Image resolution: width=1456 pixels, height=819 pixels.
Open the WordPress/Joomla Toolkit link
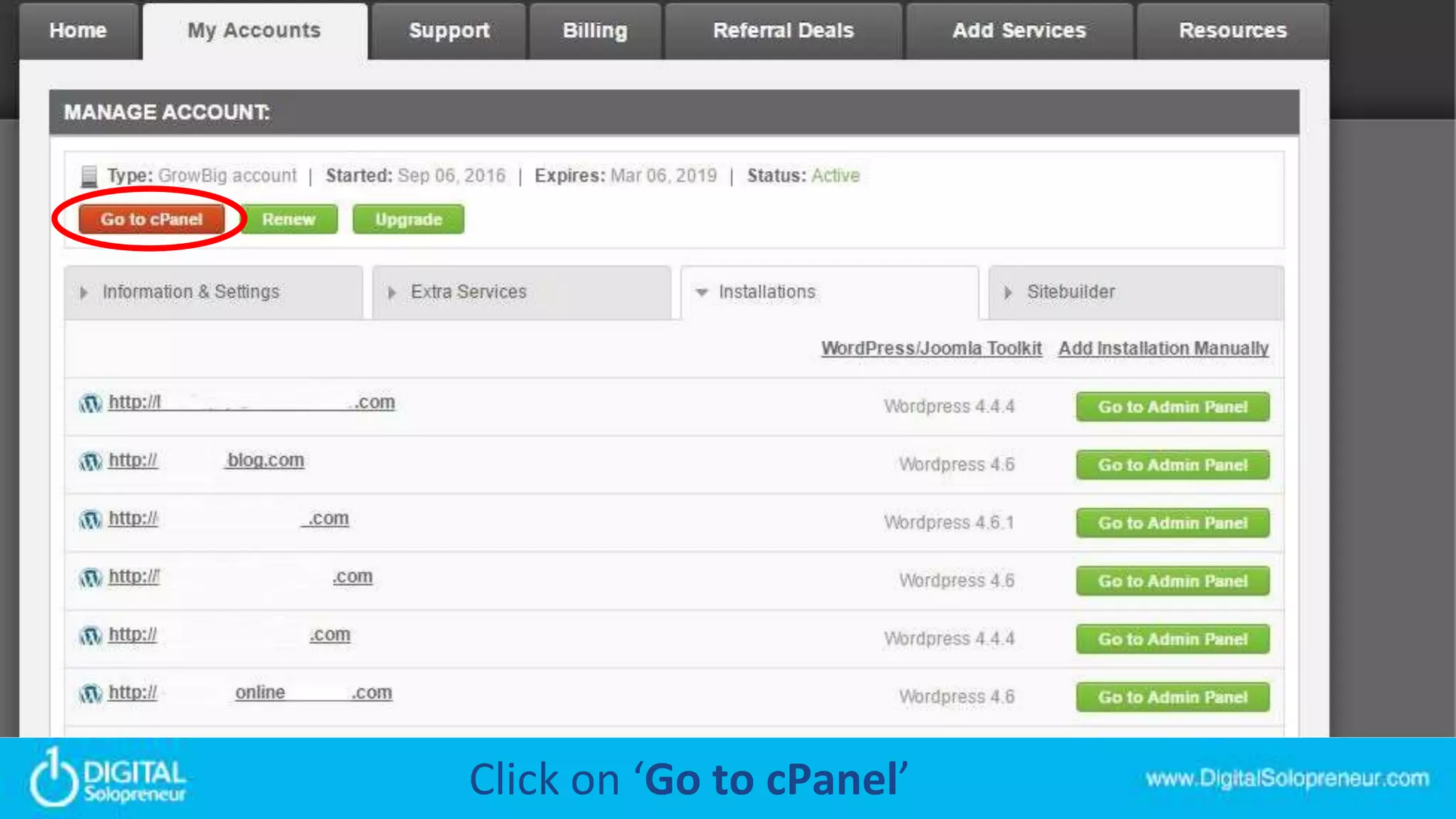931,348
